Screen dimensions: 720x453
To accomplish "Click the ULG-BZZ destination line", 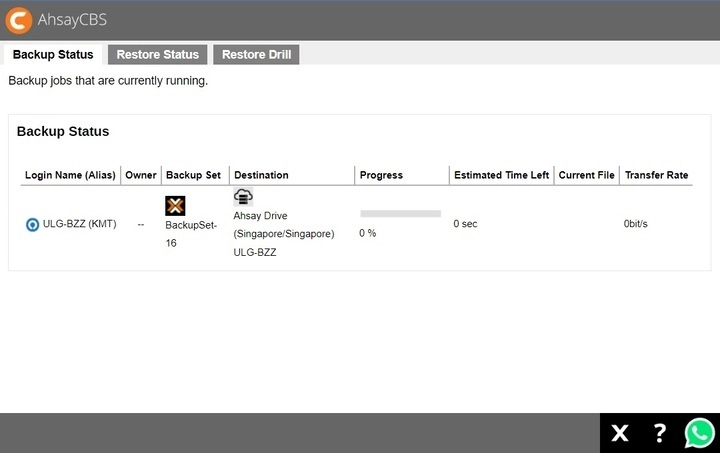I will pyautogui.click(x=255, y=252).
